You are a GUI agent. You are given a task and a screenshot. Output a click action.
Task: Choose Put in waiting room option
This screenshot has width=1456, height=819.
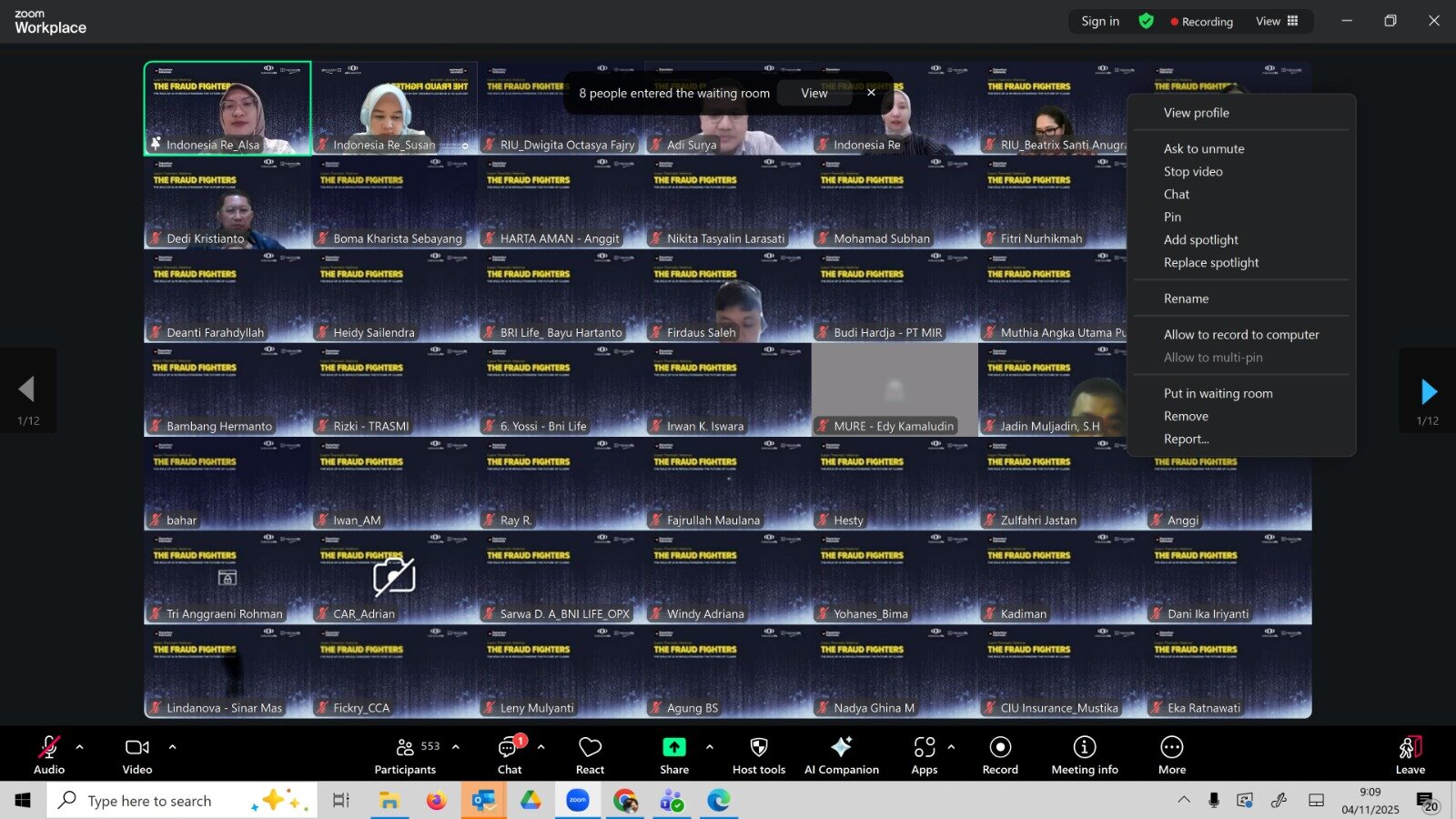pyautogui.click(x=1218, y=393)
